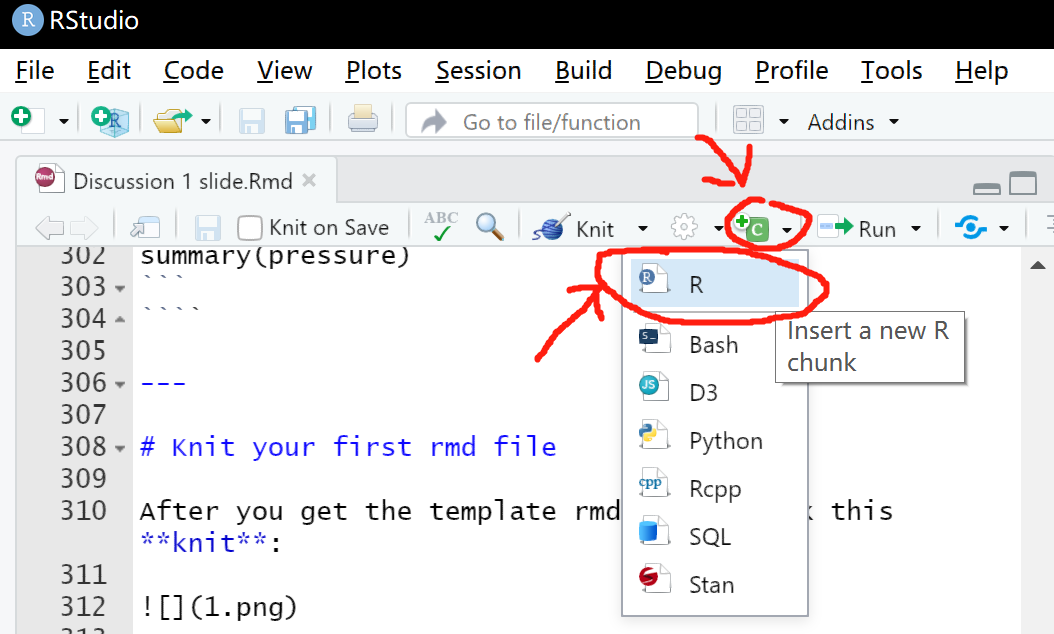Open the New File dropdown arrow
This screenshot has width=1054, height=634.
(x=64, y=122)
